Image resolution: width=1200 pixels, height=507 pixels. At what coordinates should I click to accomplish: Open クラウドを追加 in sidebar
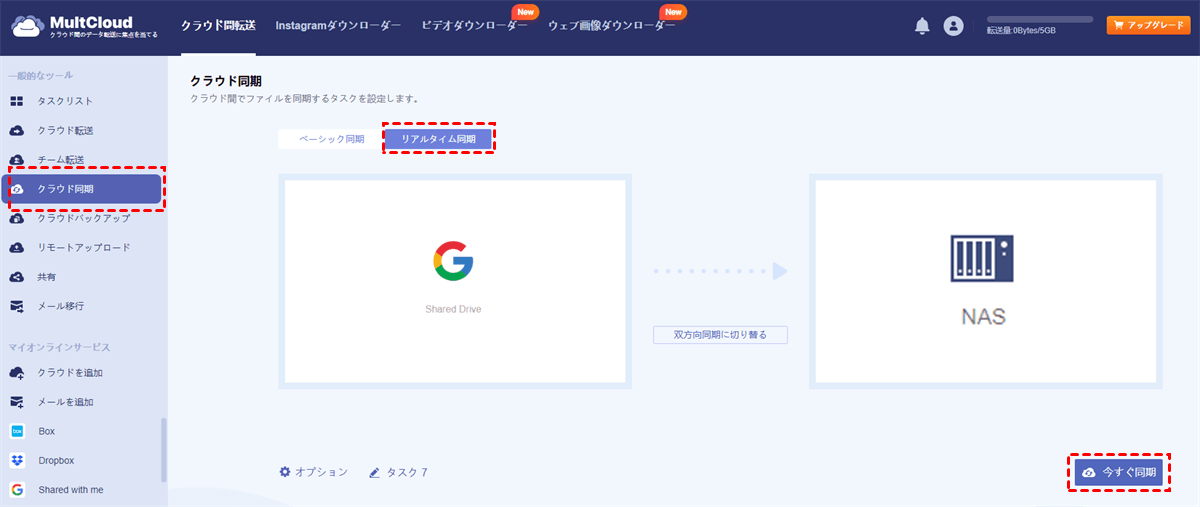pos(70,373)
